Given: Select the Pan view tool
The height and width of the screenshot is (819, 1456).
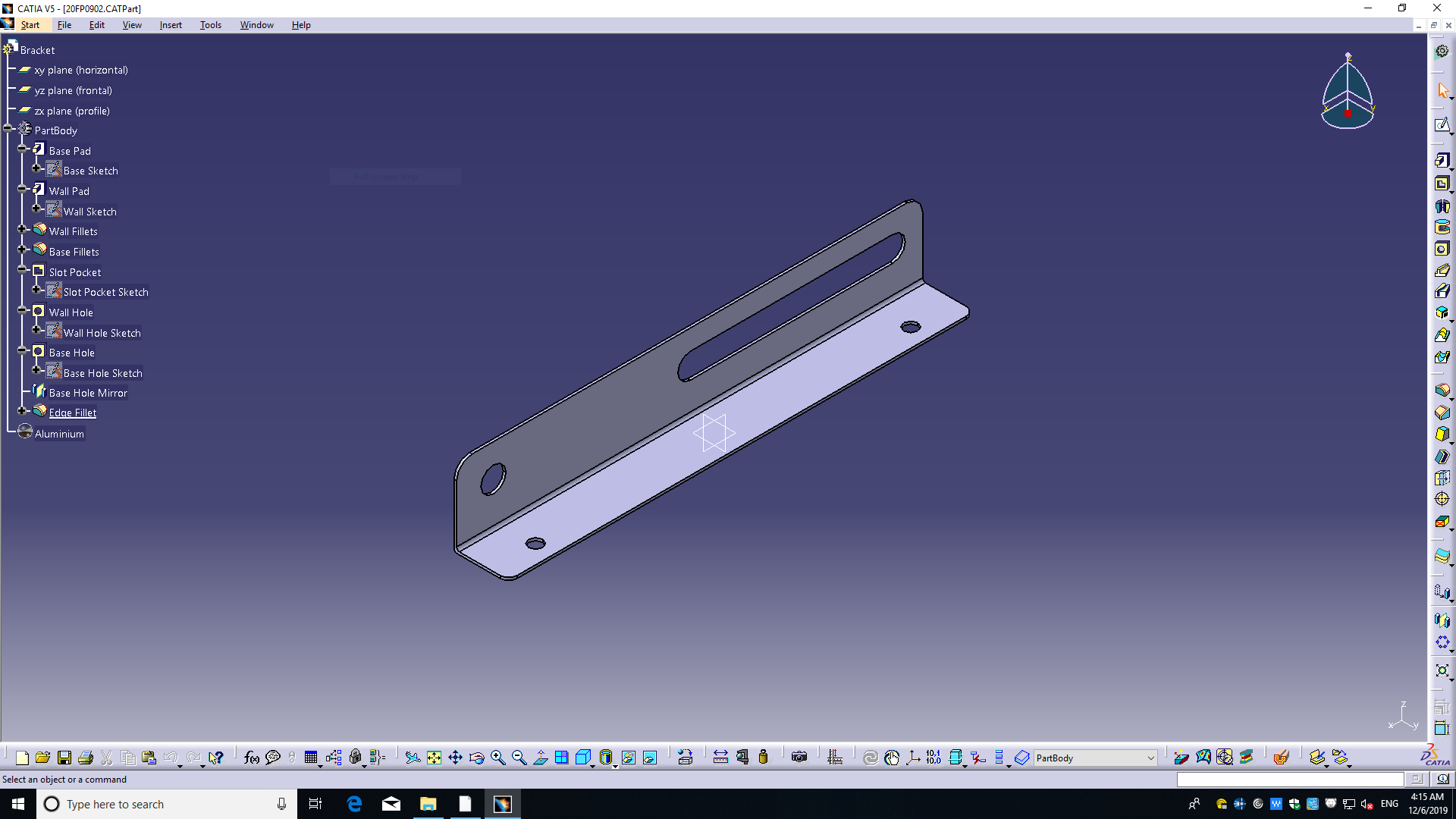Looking at the screenshot, I should pos(455,758).
